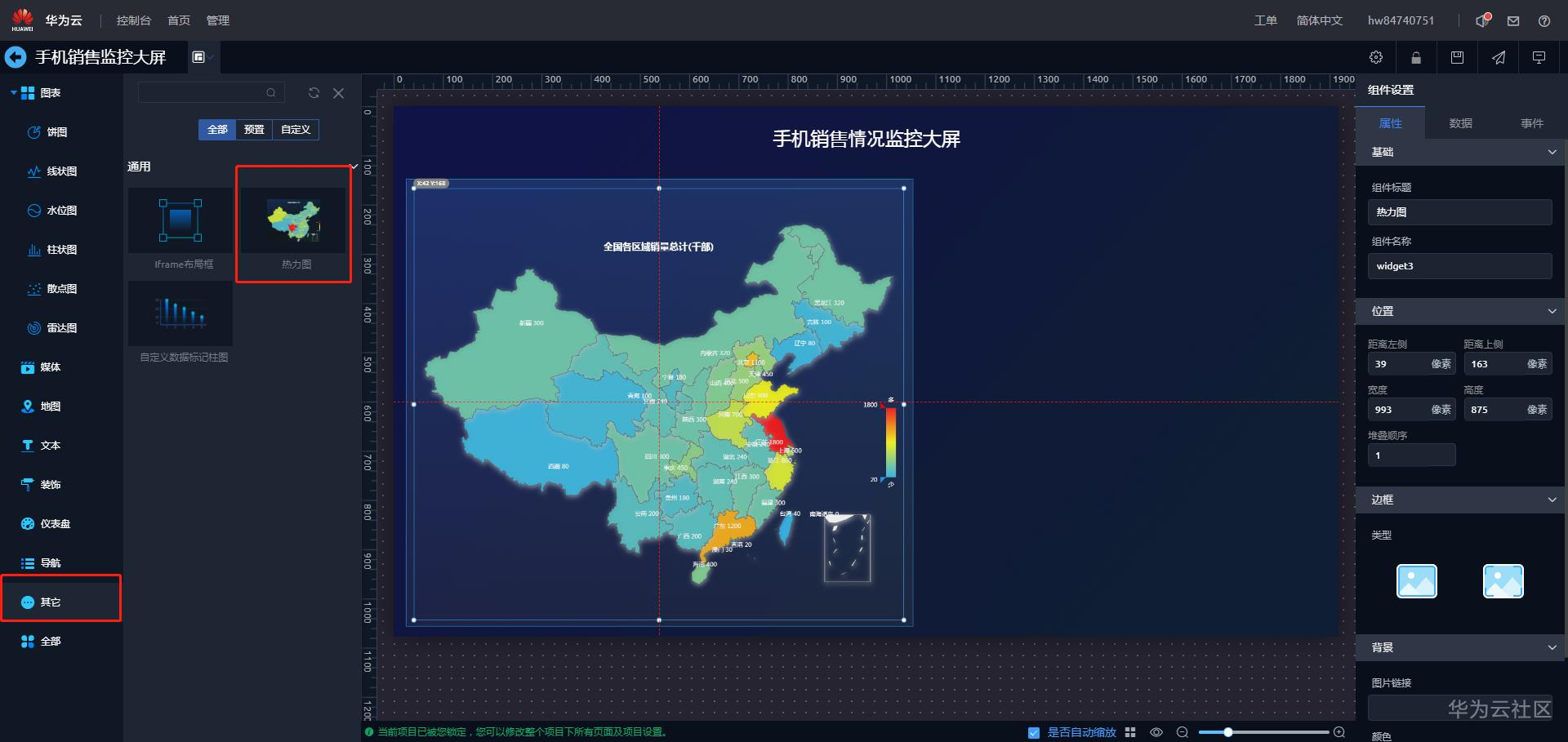Image resolution: width=1568 pixels, height=742 pixels.
Task: Switch to the 事件 tab
Action: click(x=1532, y=123)
